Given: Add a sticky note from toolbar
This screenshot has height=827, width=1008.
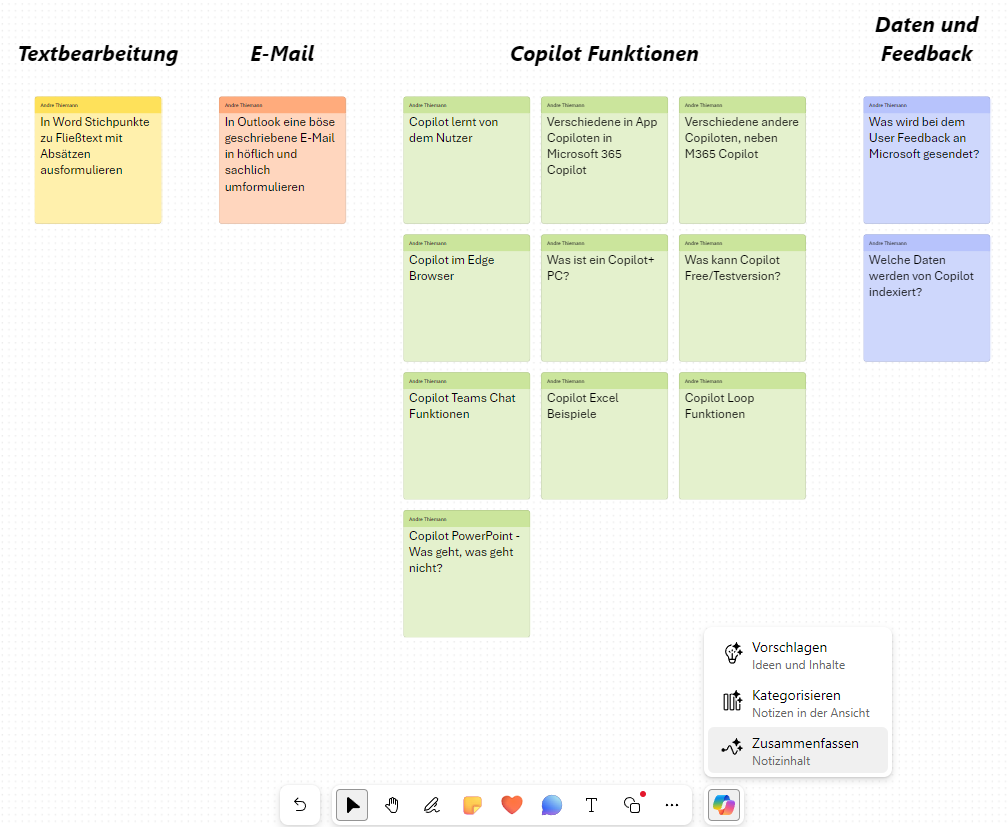Looking at the screenshot, I should point(473,804).
